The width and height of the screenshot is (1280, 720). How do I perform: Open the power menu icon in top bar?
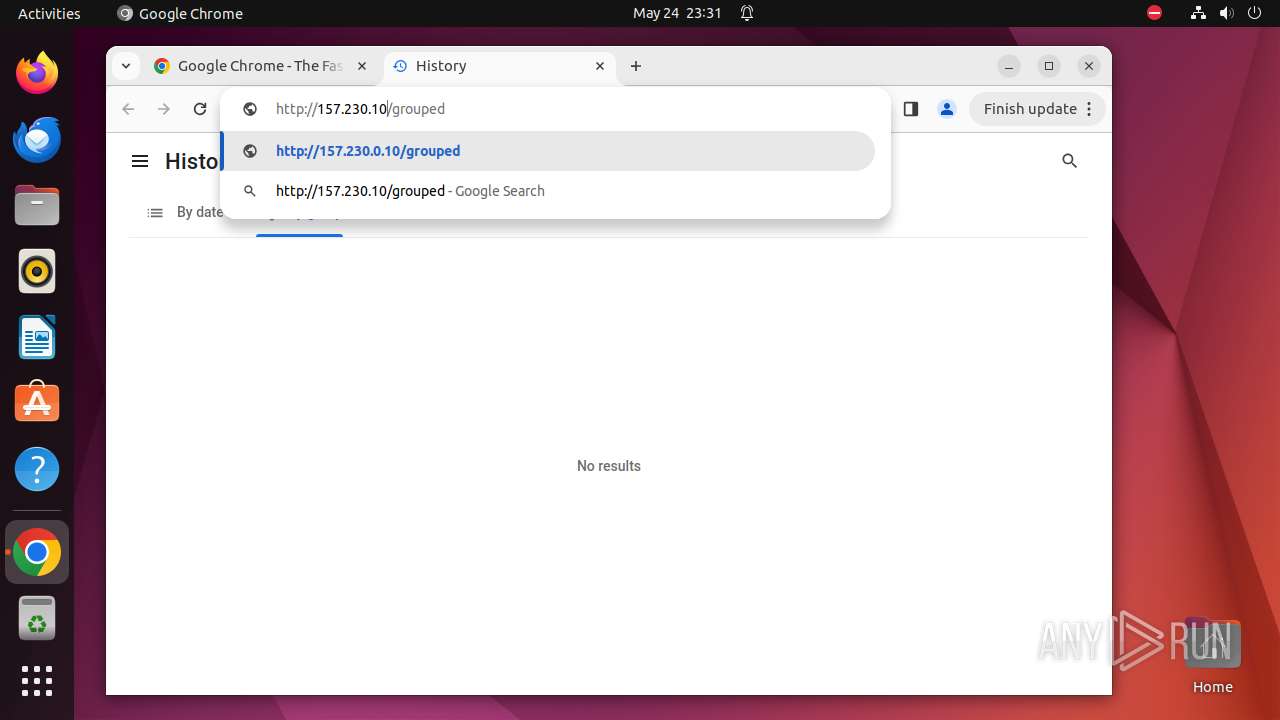point(1255,13)
